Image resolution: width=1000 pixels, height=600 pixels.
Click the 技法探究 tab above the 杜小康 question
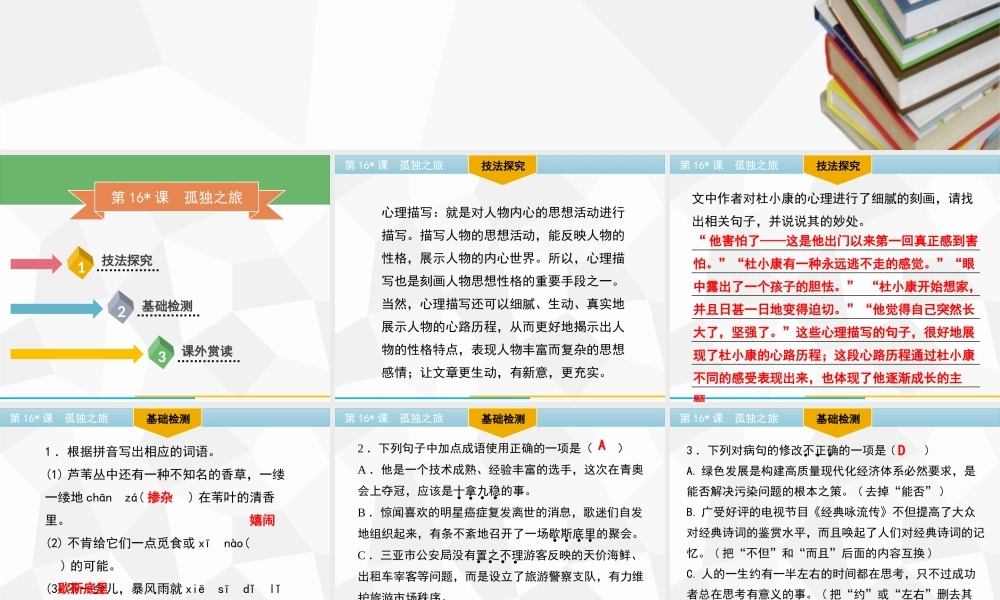pos(837,167)
